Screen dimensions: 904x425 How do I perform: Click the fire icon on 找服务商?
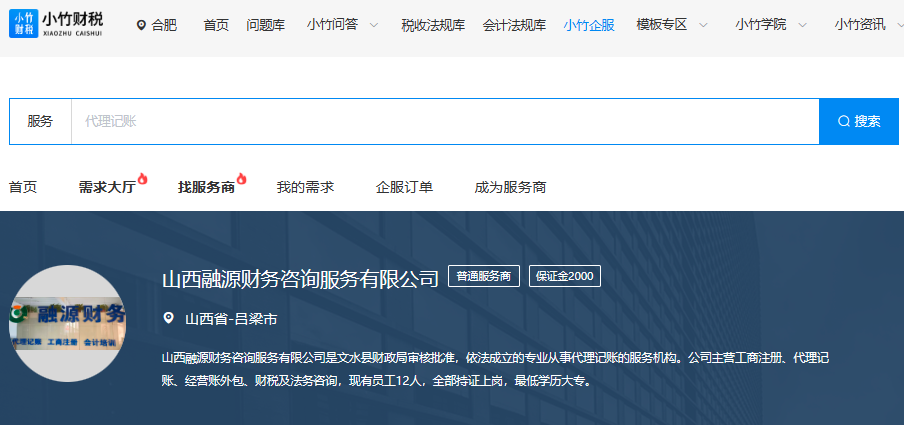point(242,179)
